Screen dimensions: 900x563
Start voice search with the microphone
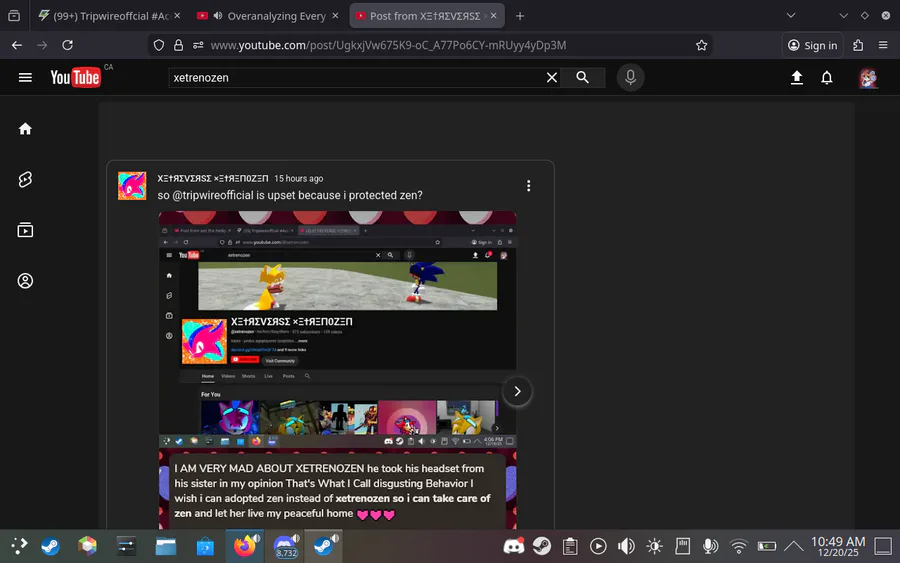tap(630, 77)
